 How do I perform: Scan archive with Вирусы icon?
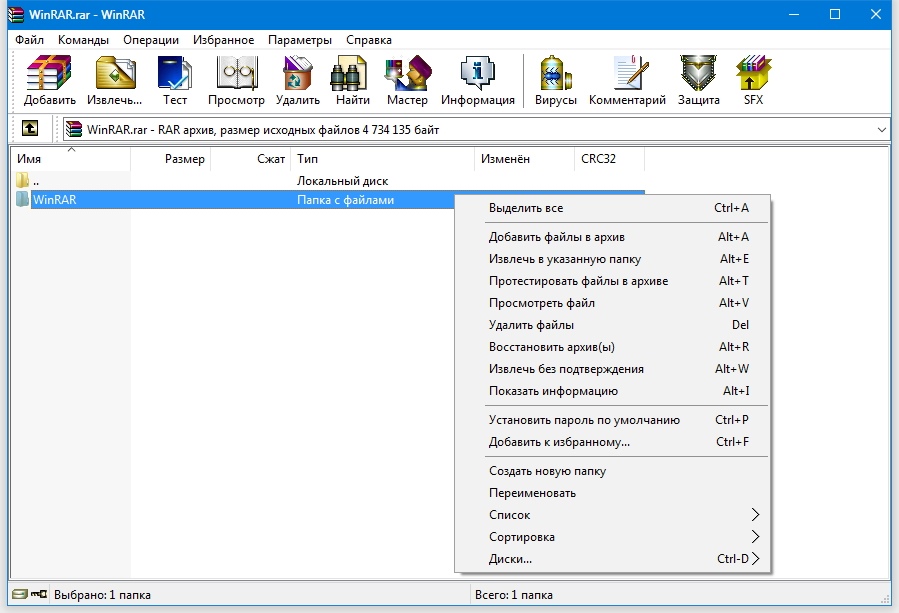(555, 80)
